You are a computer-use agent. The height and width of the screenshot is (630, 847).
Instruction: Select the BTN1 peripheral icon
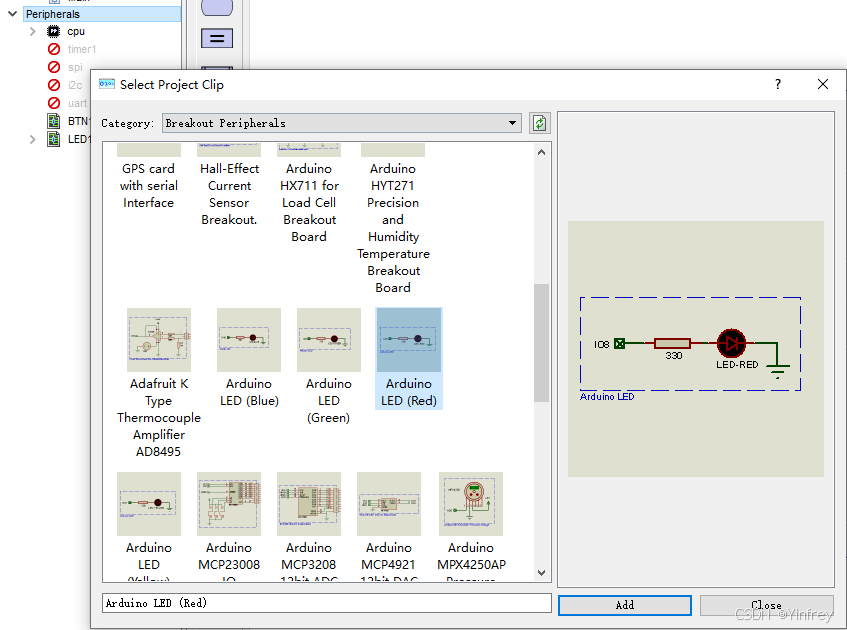point(53,121)
